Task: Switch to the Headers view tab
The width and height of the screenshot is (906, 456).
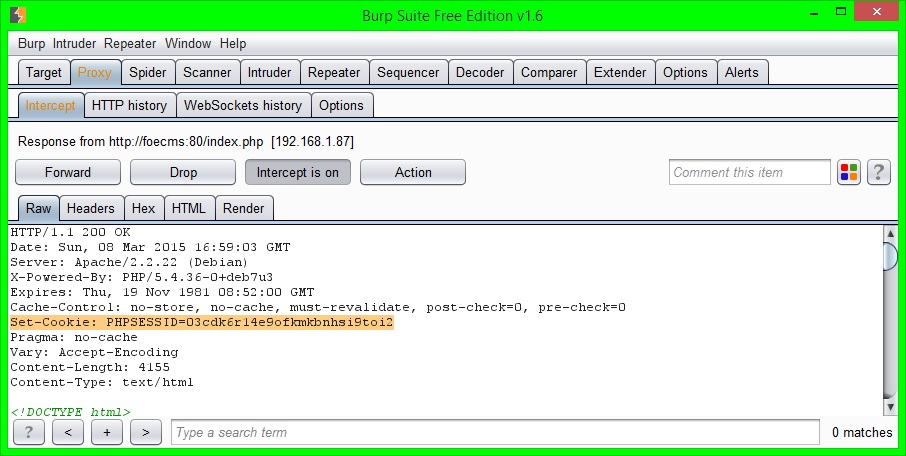Action: (91, 209)
